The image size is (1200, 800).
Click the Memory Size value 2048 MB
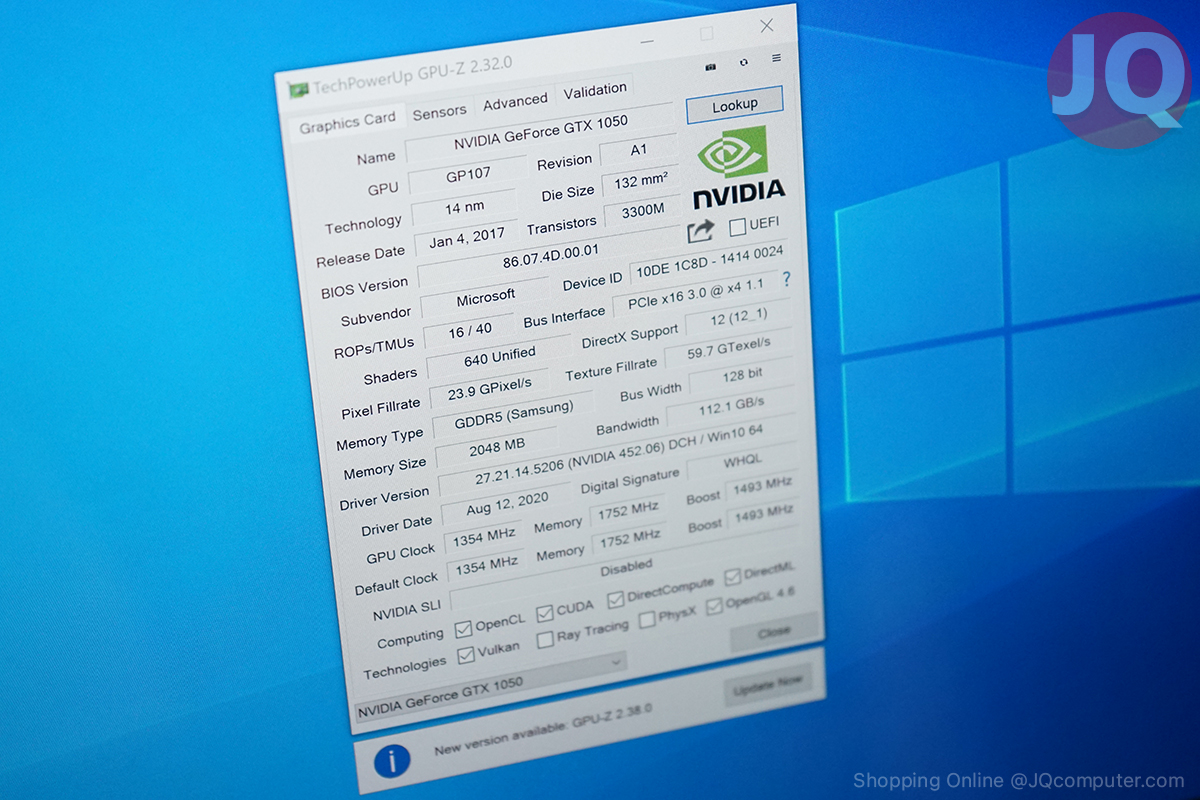coord(497,447)
